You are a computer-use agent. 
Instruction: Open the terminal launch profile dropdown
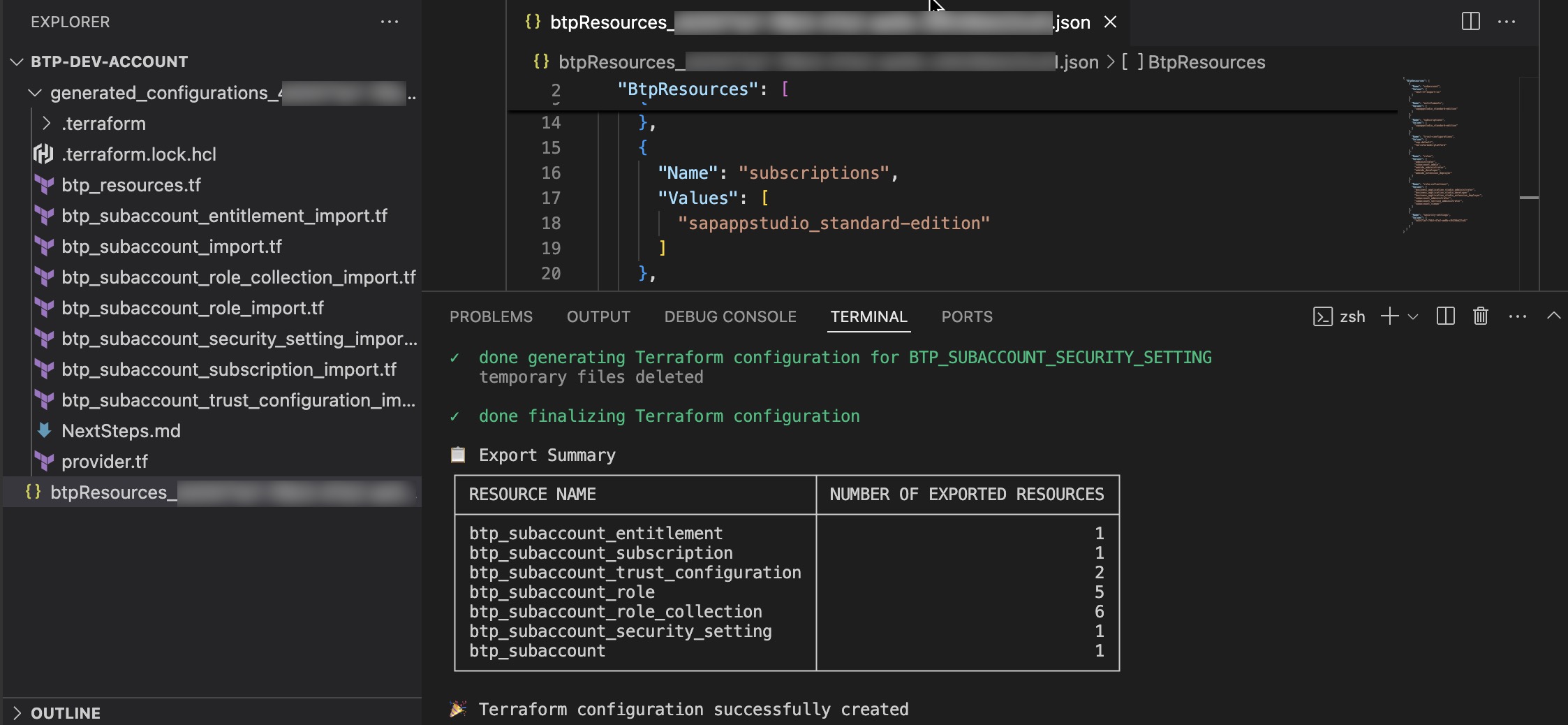(x=1413, y=317)
